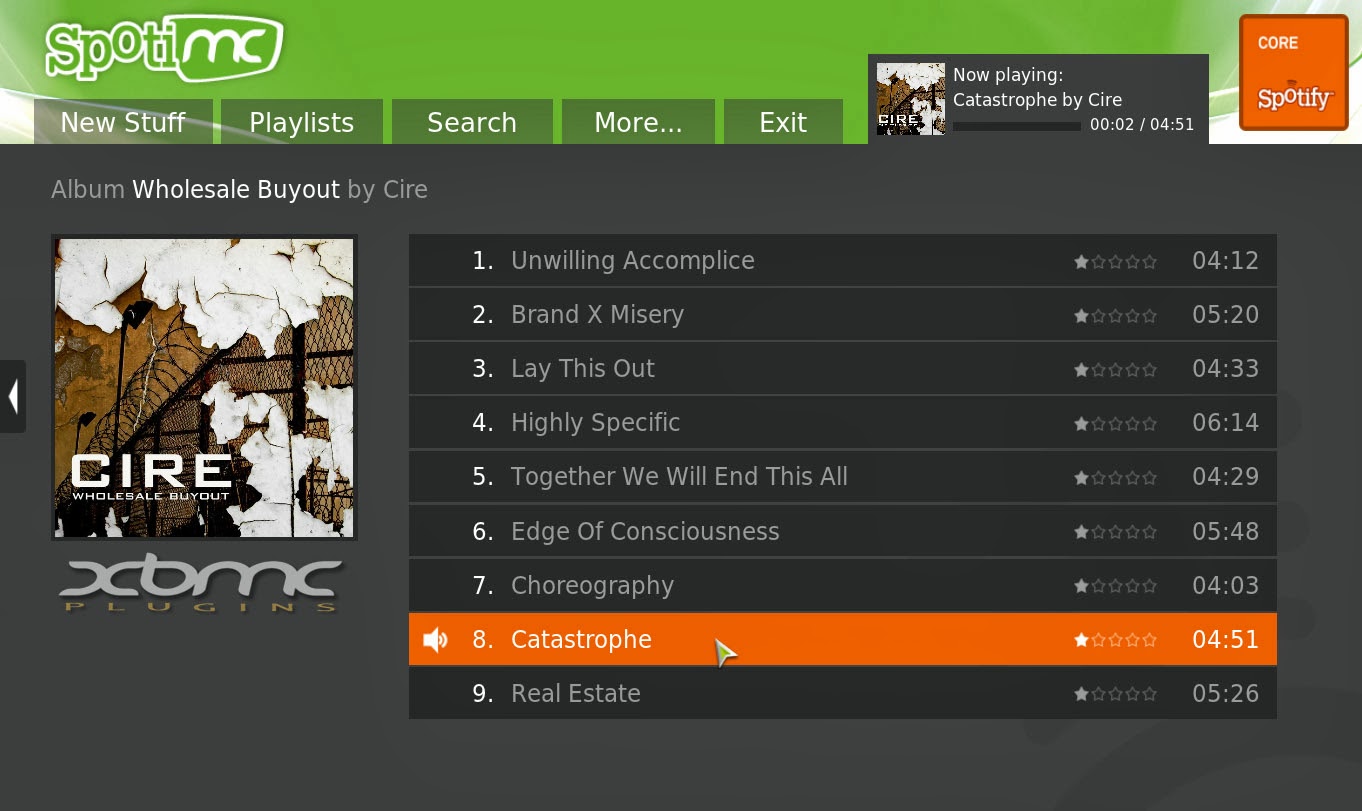This screenshot has width=1362, height=811.
Task: Switch to the Playlists section
Action: point(301,121)
